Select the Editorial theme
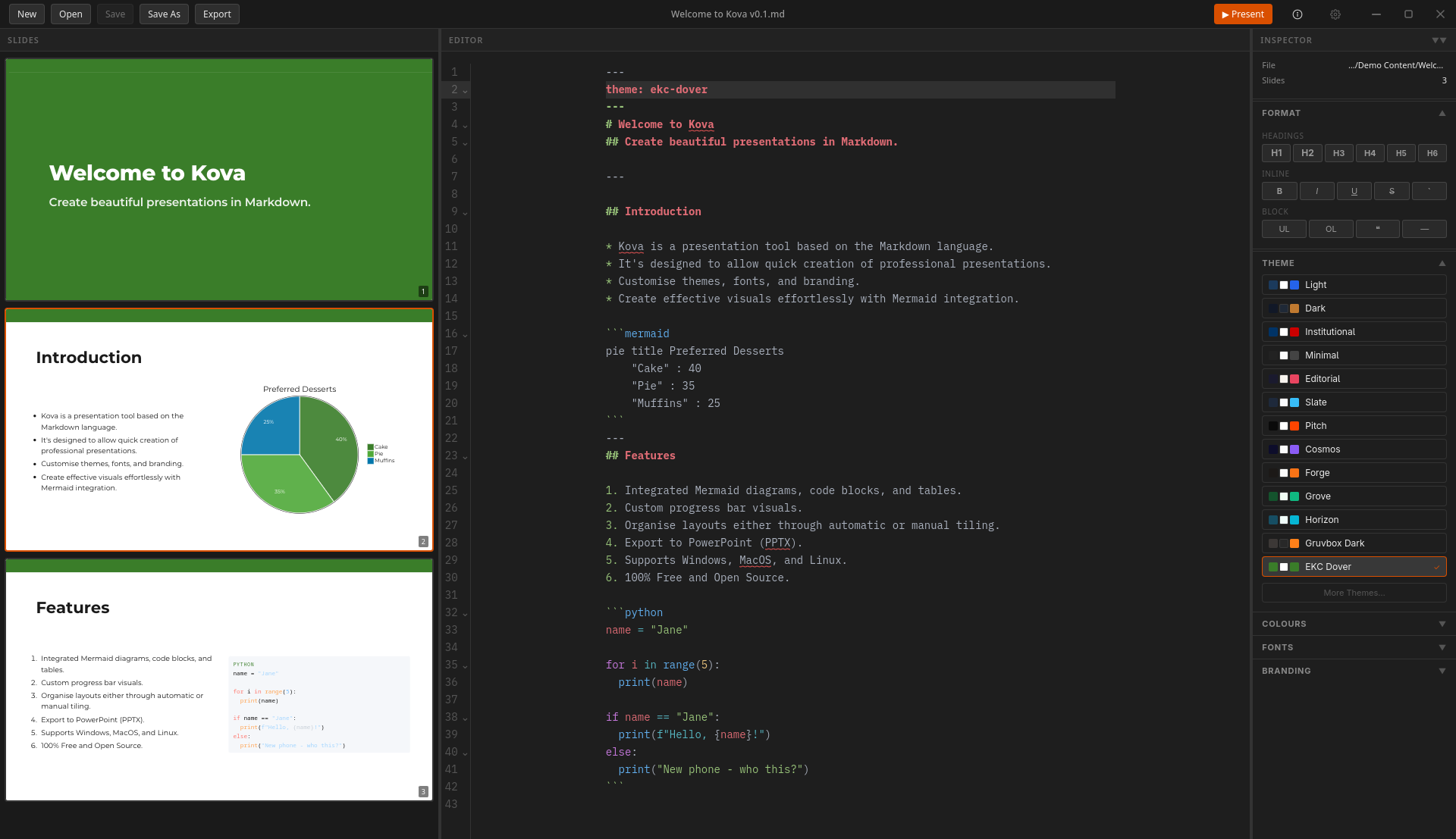 pyautogui.click(x=1354, y=379)
